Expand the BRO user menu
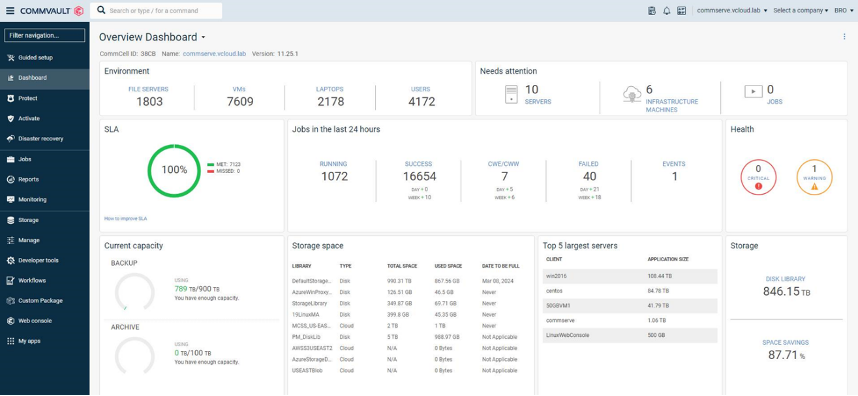 tap(843, 10)
